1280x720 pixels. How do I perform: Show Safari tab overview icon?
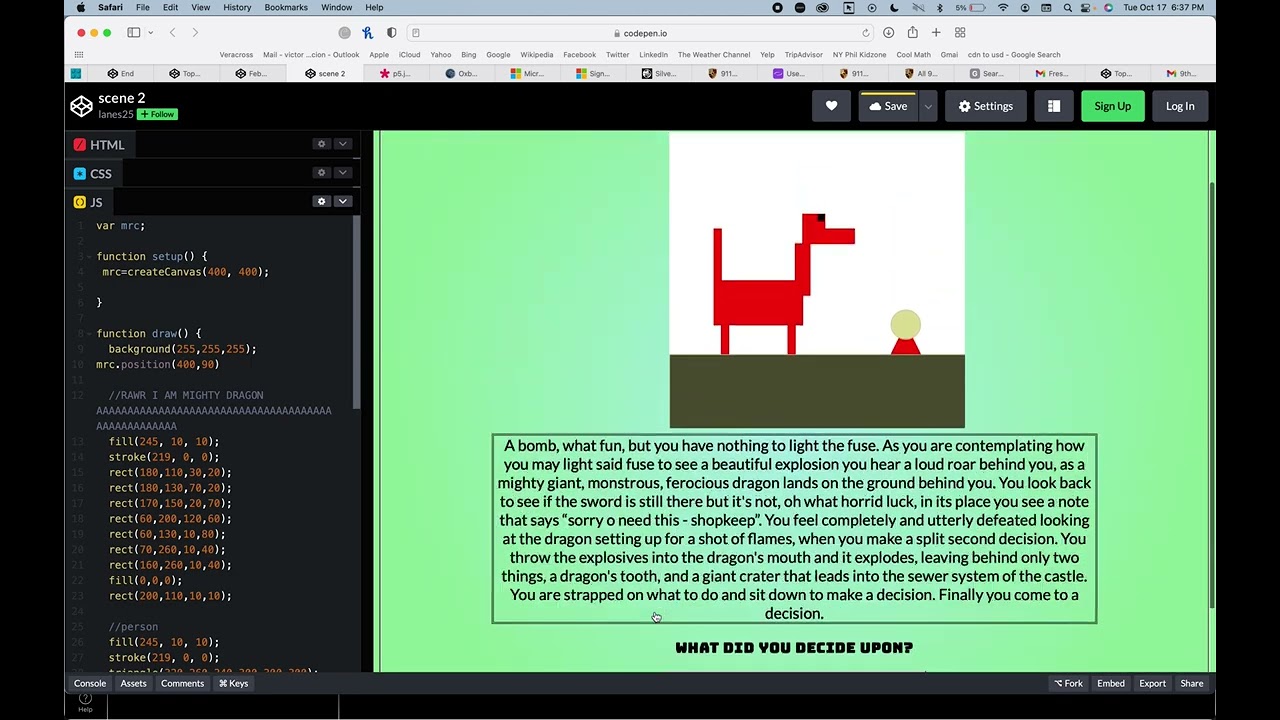pos(960,33)
